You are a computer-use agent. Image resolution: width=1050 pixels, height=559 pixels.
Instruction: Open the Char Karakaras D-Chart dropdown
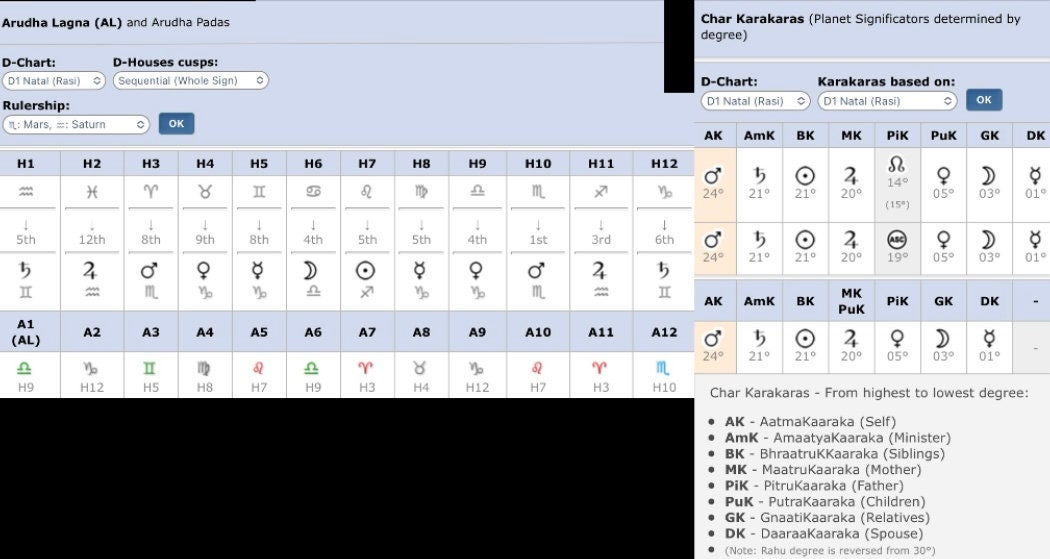click(755, 101)
